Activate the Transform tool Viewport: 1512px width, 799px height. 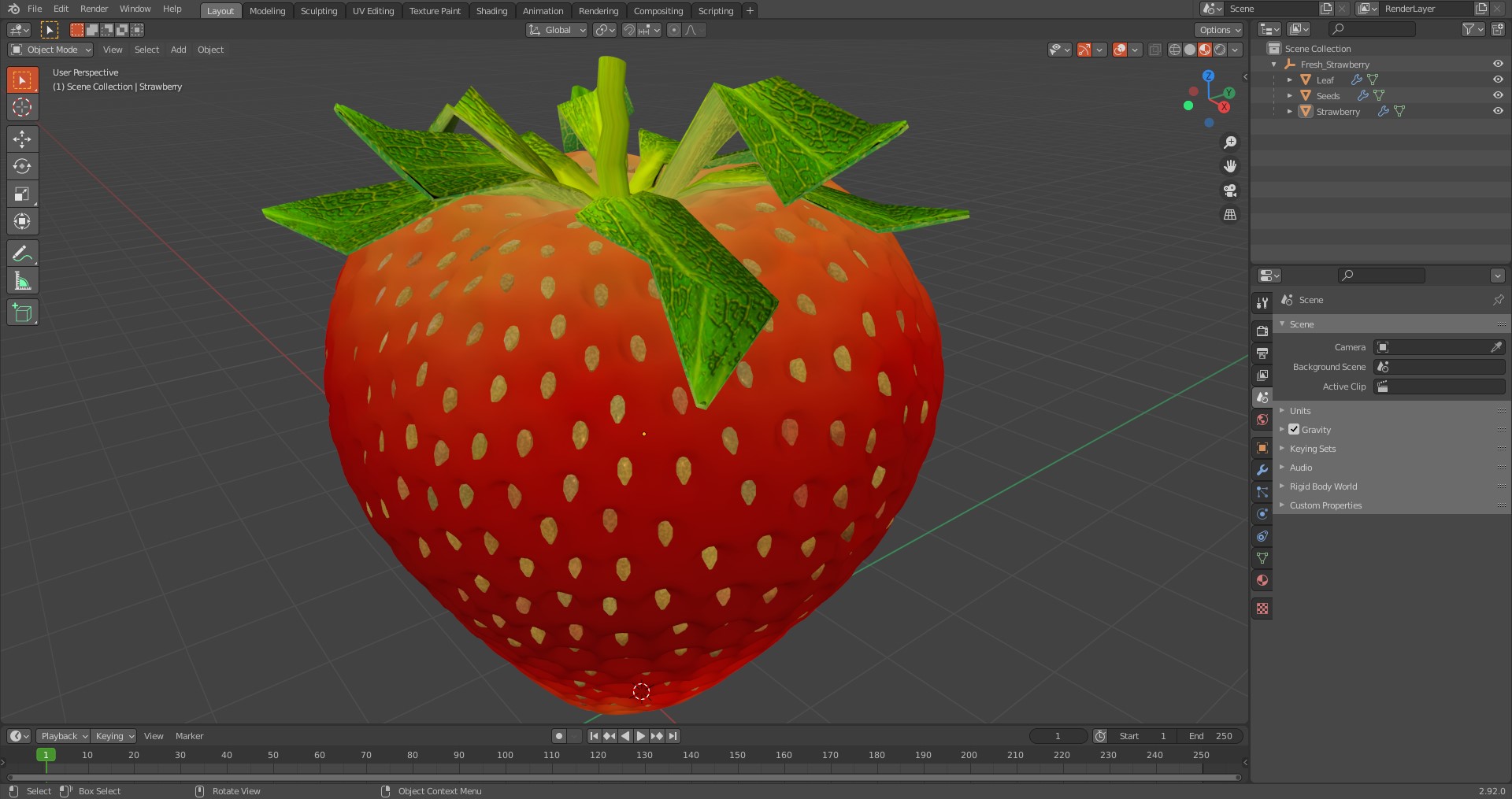(x=22, y=221)
